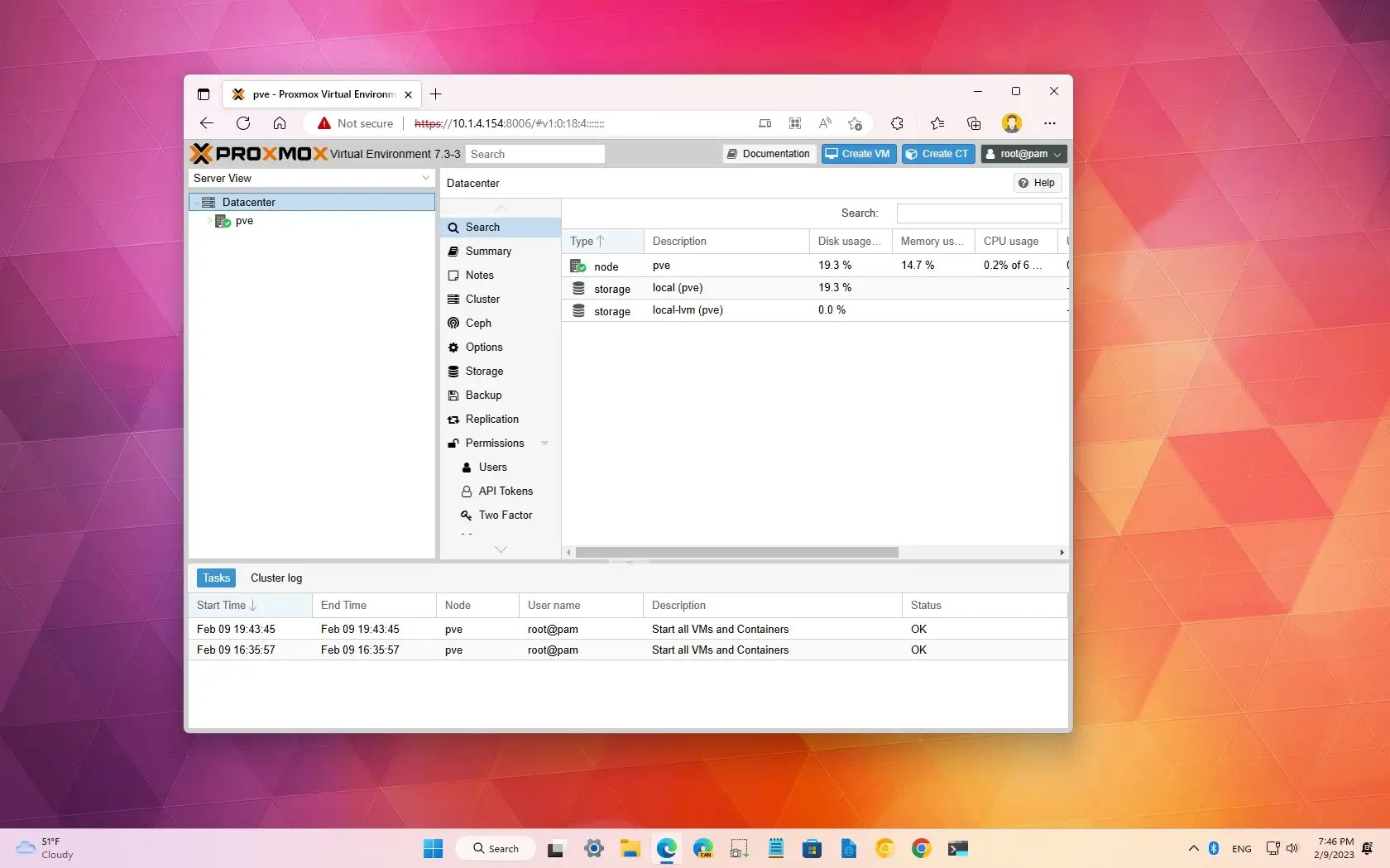Click the Create VM button
The image size is (1390, 868).
tap(857, 154)
